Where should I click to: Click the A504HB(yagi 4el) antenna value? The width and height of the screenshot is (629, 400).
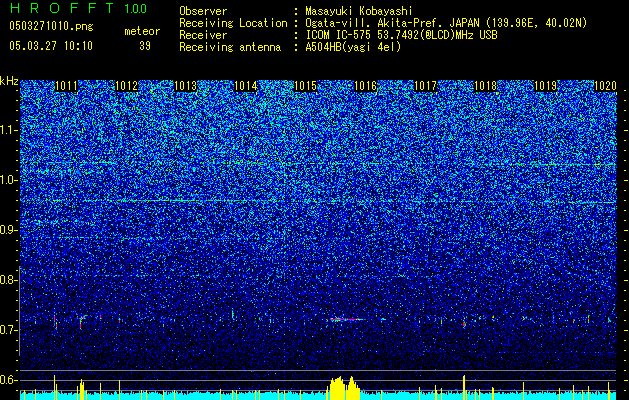[x=353, y=47]
